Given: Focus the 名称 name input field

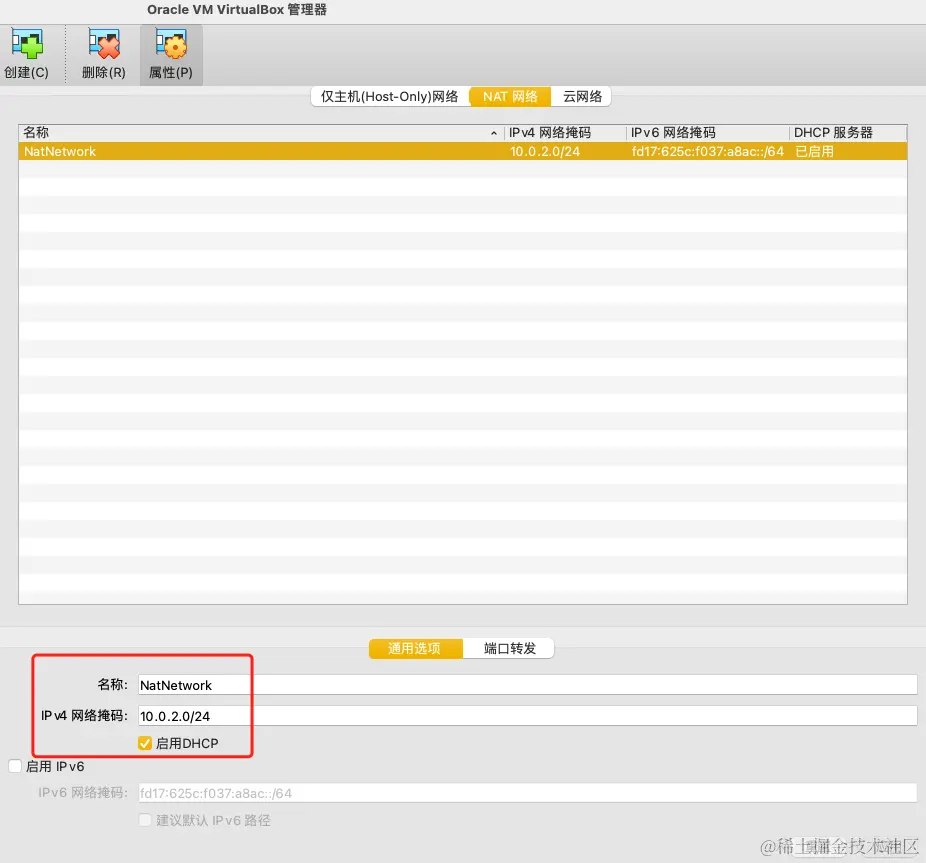Looking at the screenshot, I should click(x=527, y=685).
